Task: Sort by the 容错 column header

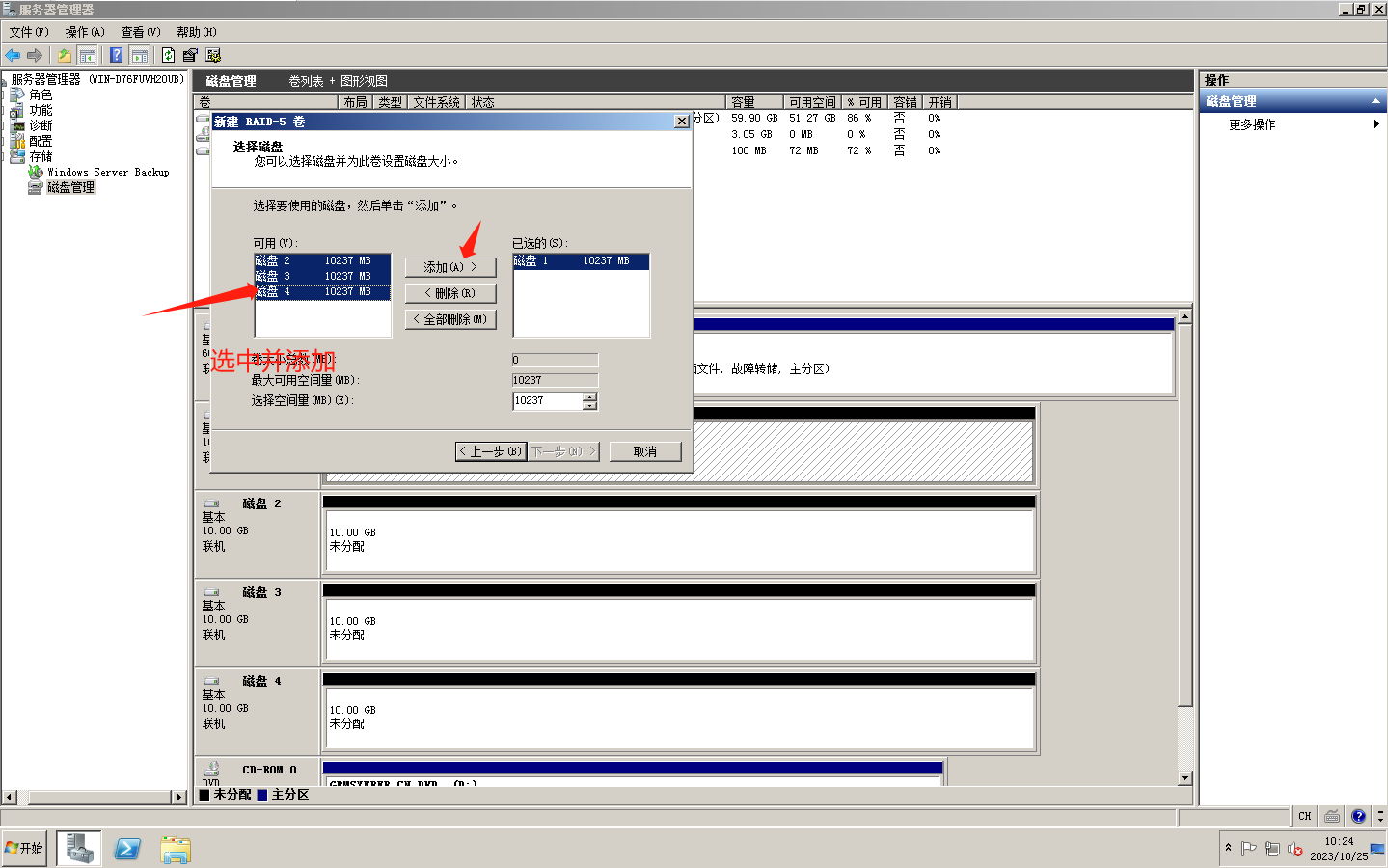Action: 906,102
